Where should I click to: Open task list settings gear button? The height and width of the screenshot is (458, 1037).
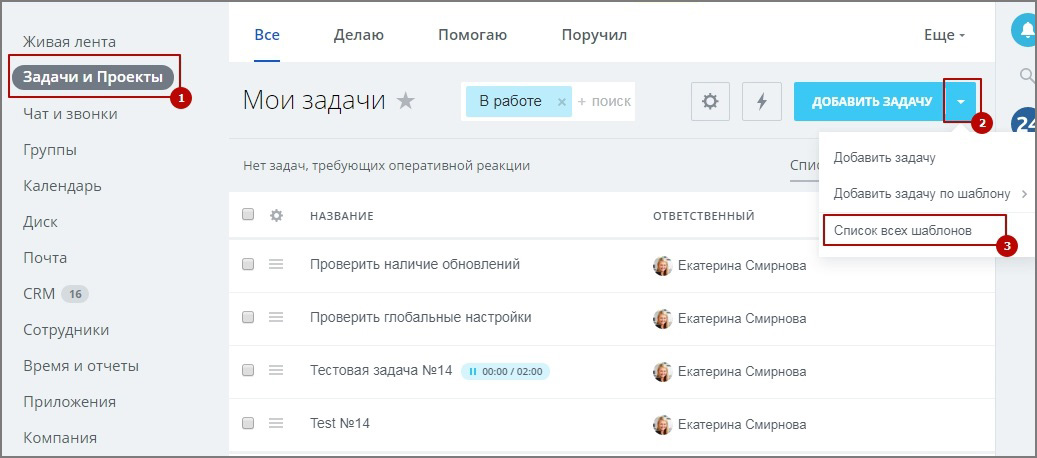tap(710, 101)
